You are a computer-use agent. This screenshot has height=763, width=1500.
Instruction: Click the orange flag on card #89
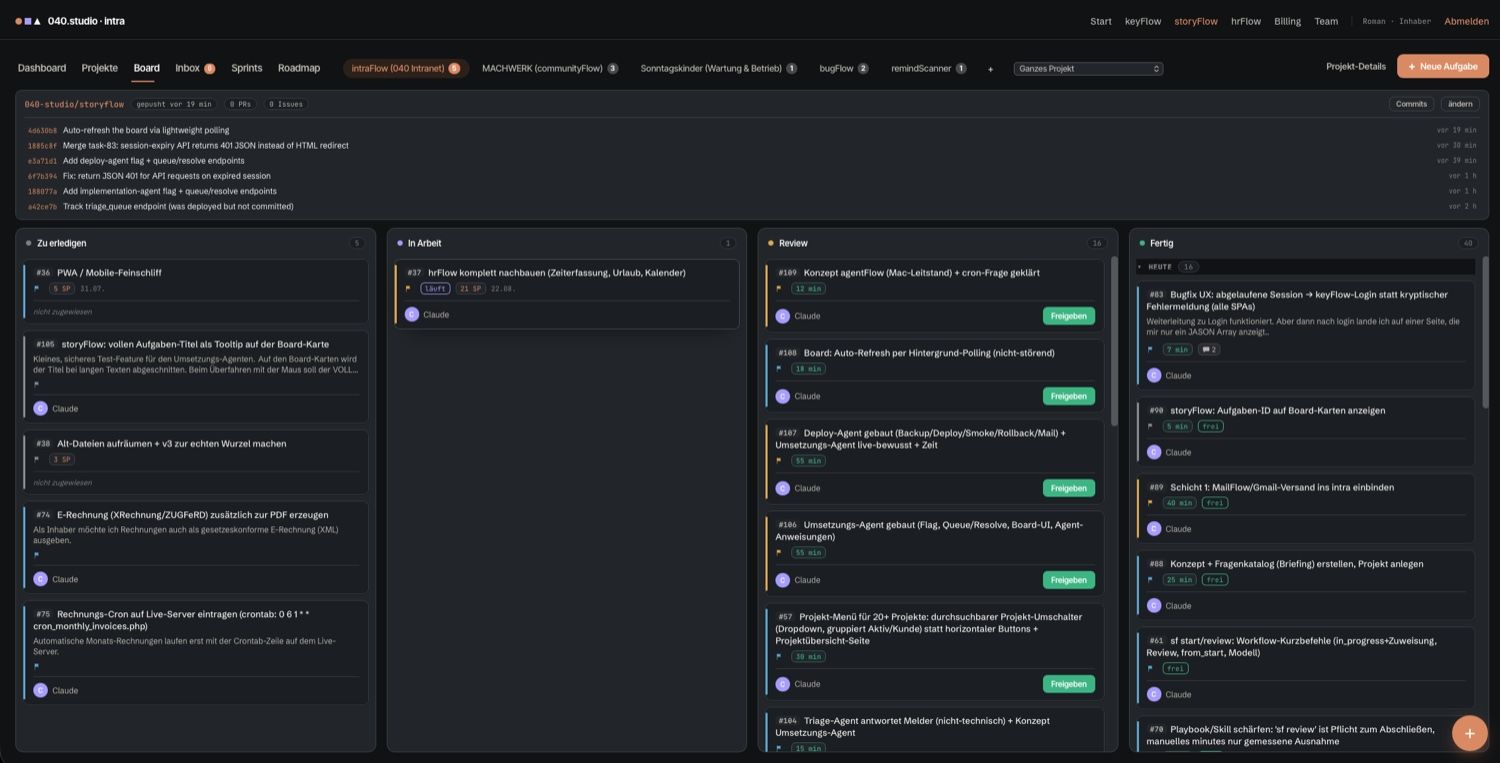(x=1150, y=503)
